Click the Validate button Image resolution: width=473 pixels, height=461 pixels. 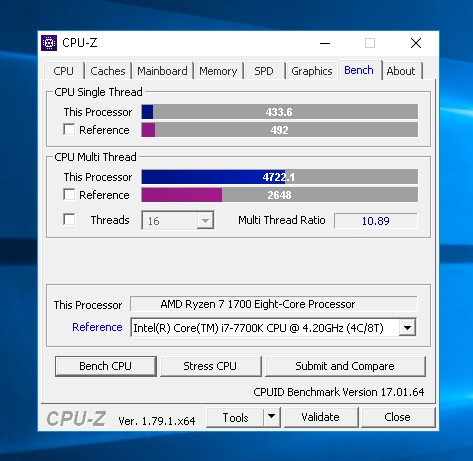point(321,417)
